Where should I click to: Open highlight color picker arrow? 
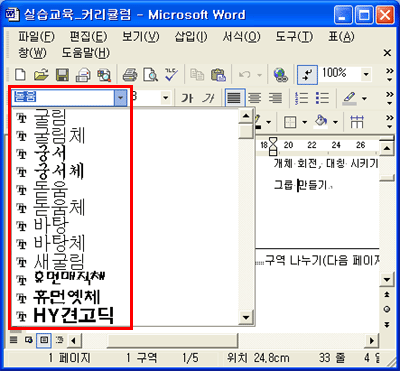[364, 98]
